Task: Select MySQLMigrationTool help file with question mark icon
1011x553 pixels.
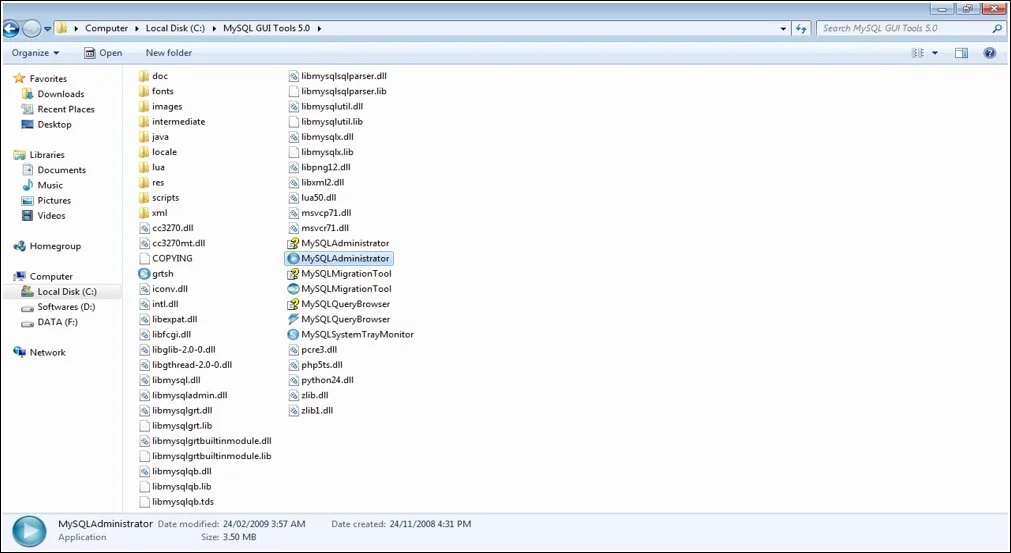Action: [x=340, y=274]
